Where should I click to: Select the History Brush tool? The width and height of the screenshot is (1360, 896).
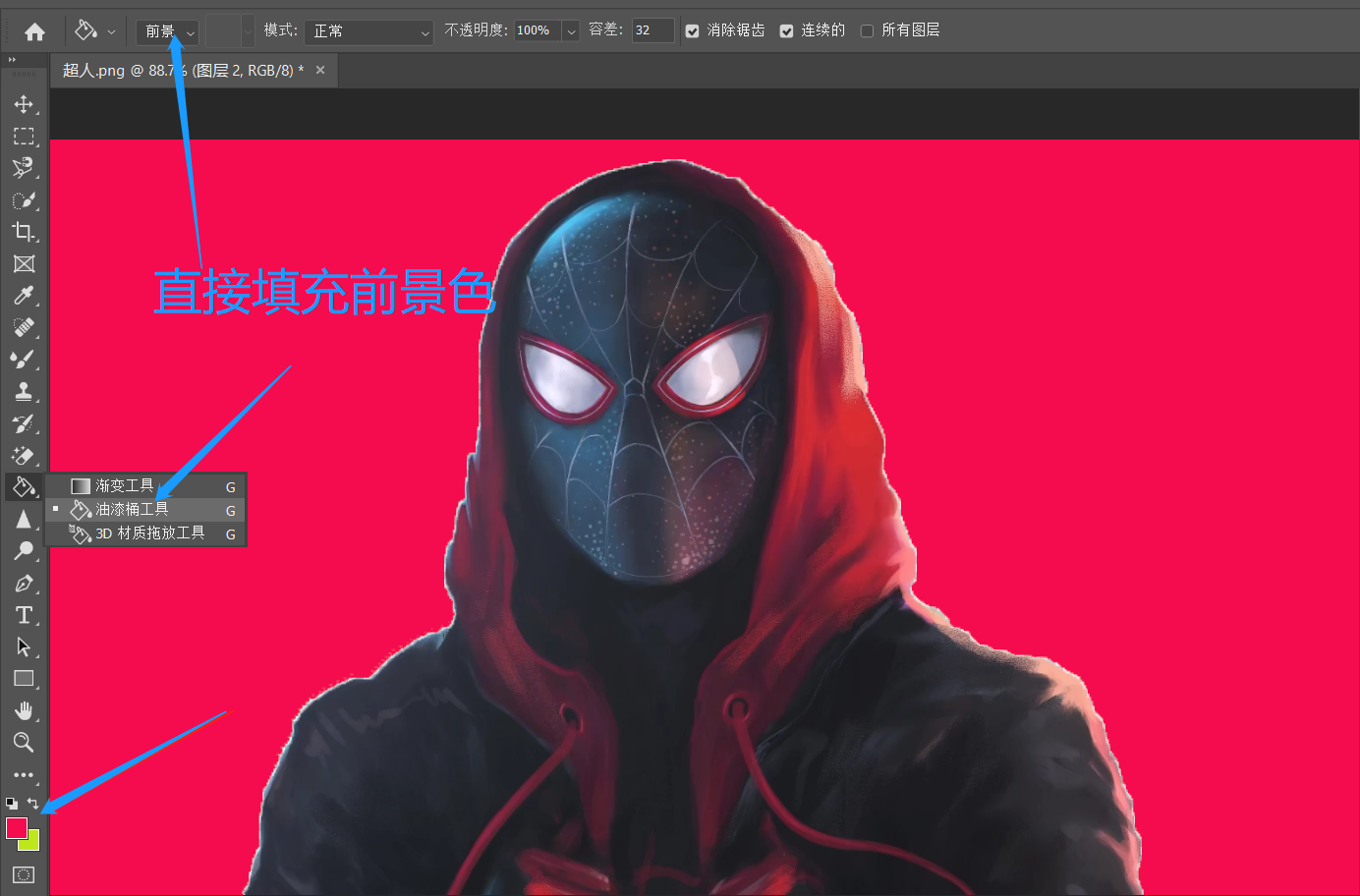(24, 423)
